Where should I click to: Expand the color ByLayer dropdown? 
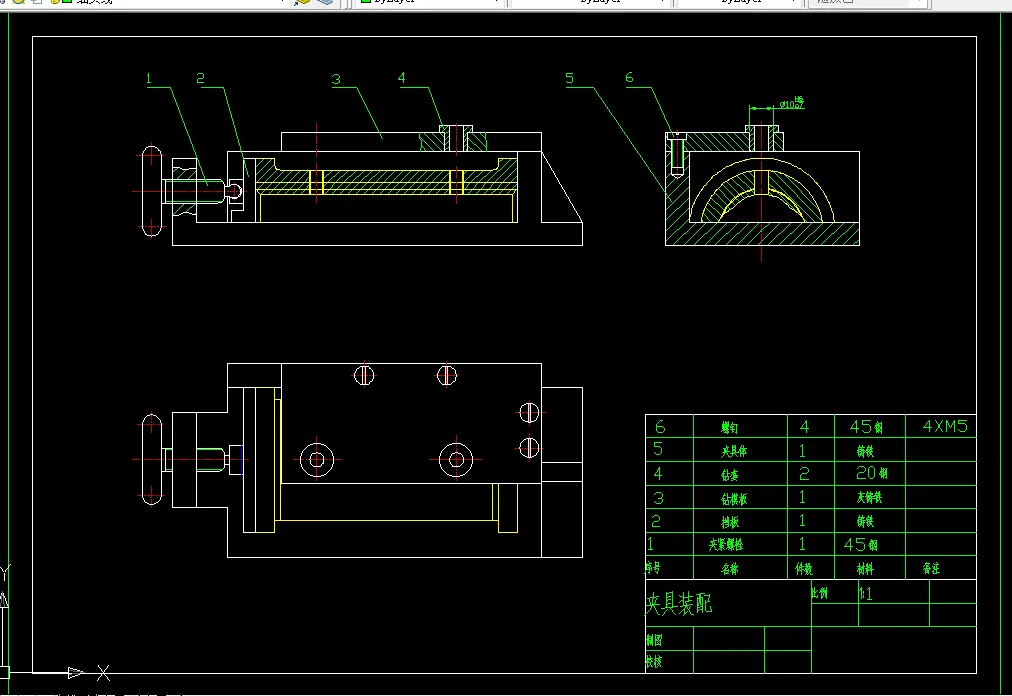(430, 2)
